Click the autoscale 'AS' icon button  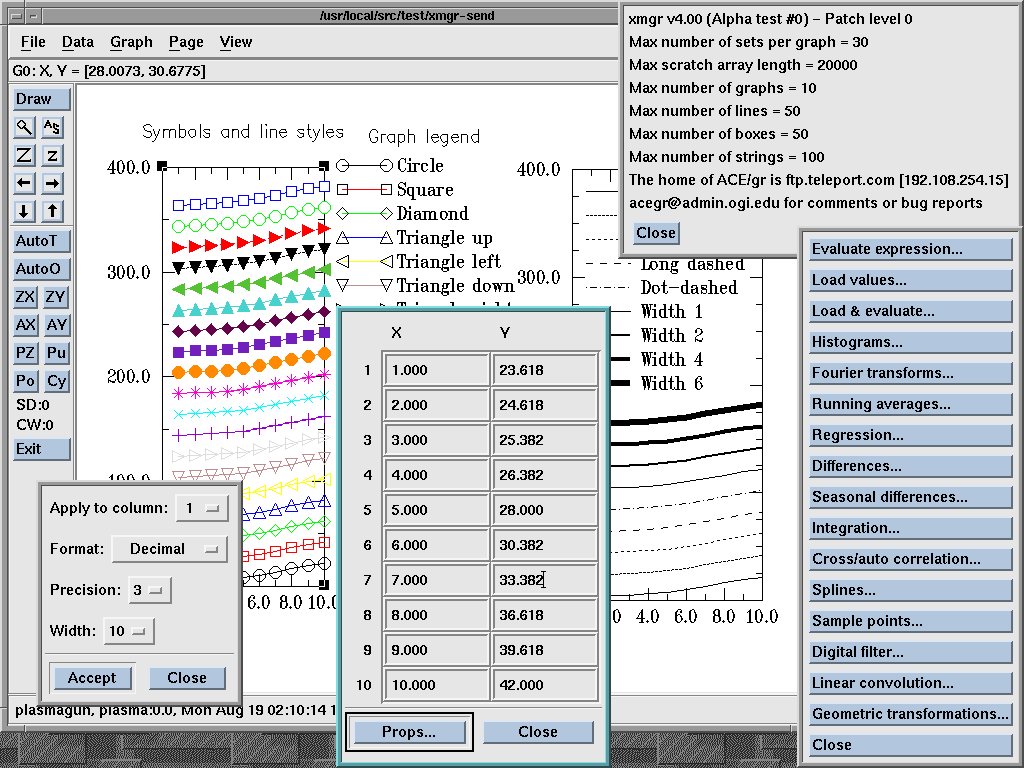pos(53,127)
